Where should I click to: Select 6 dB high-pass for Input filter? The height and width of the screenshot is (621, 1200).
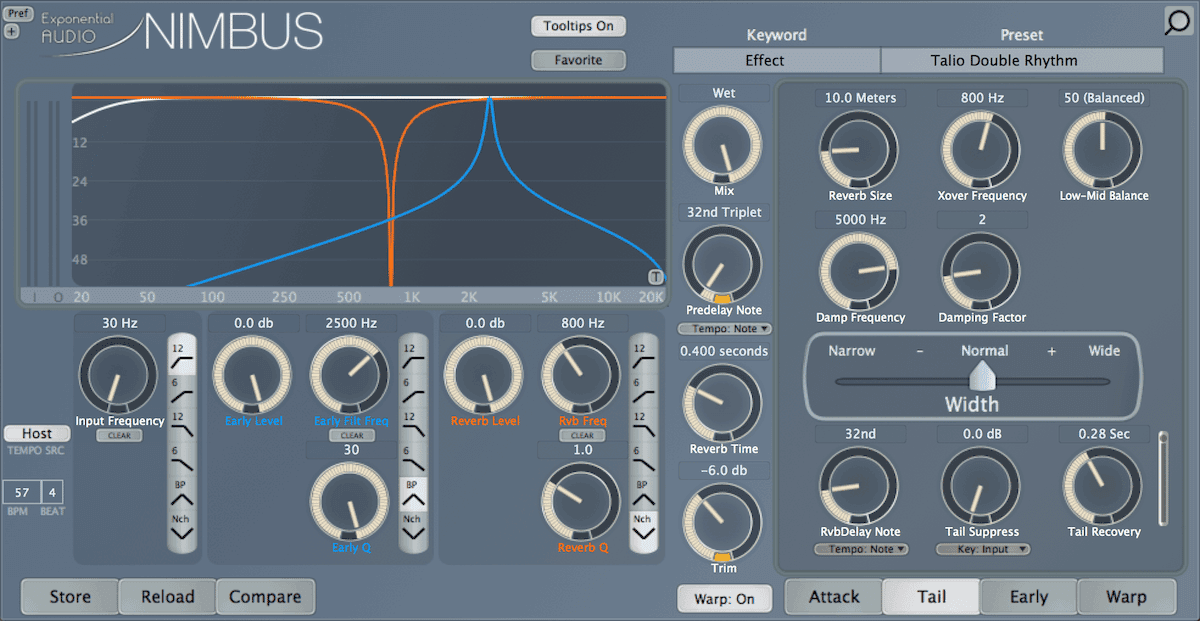pyautogui.click(x=182, y=389)
